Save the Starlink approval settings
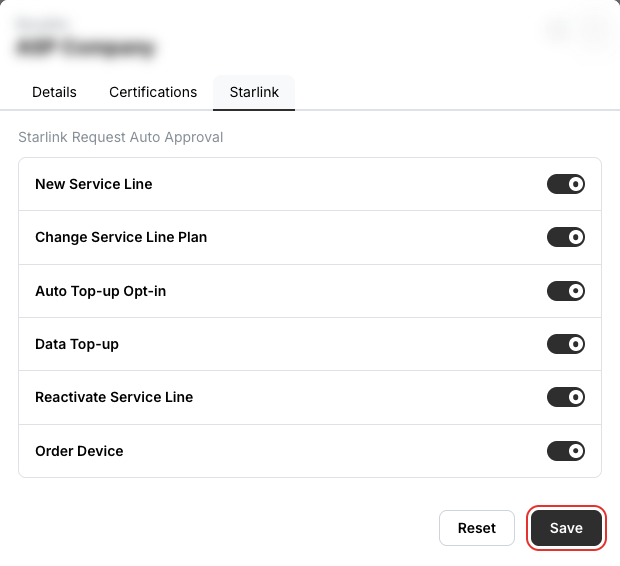 566,528
